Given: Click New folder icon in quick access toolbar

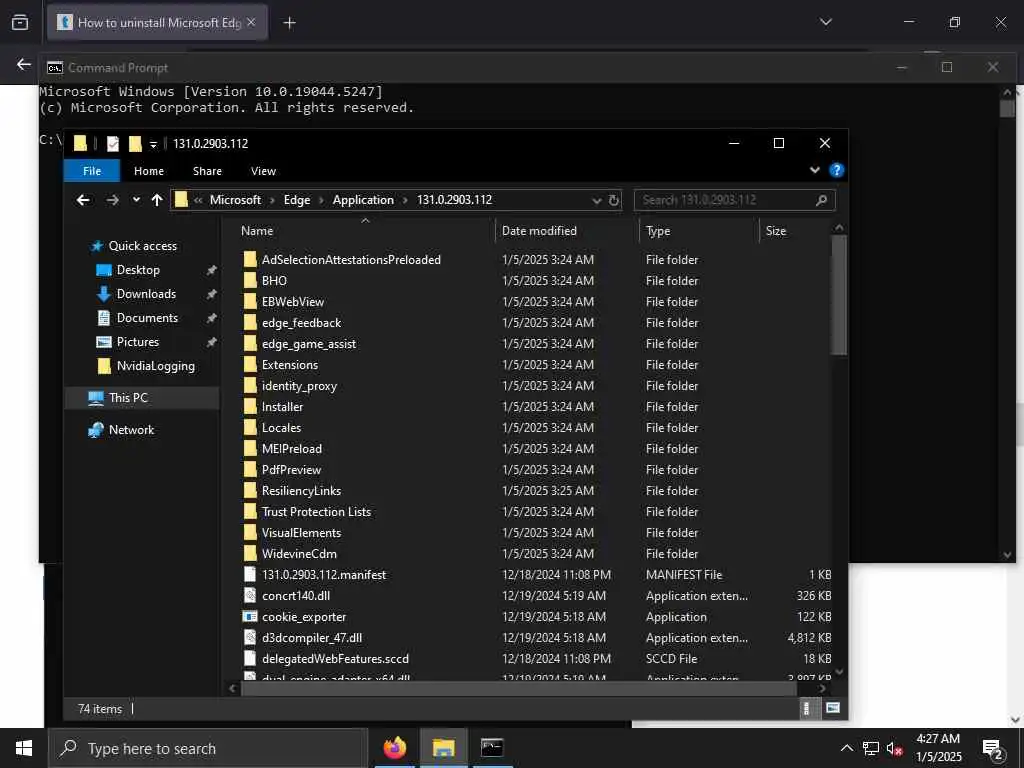Looking at the screenshot, I should 135,143.
